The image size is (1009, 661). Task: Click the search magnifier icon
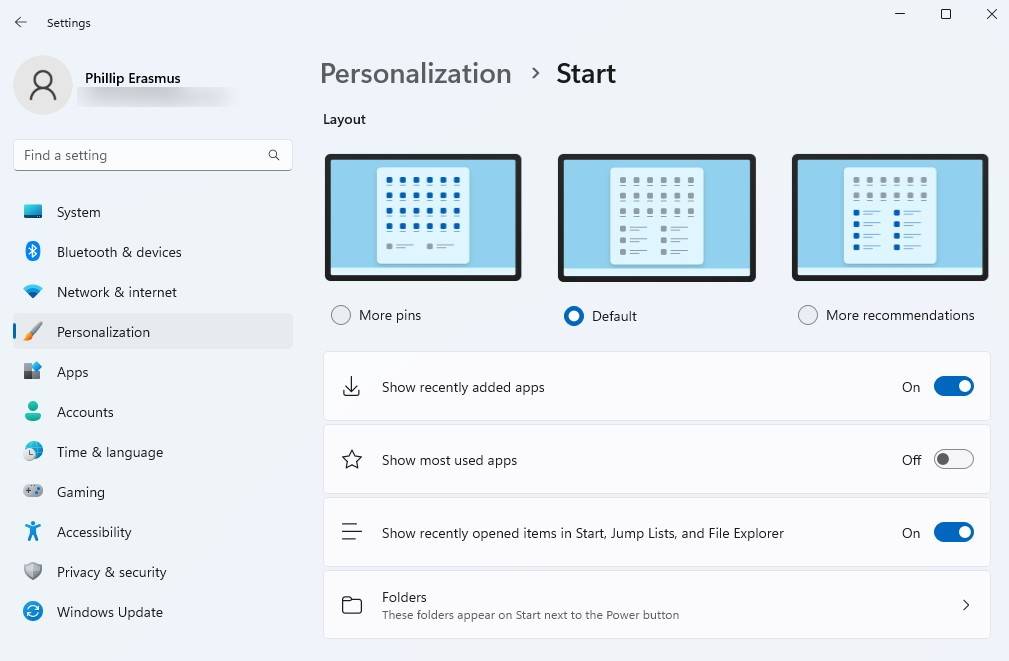click(274, 155)
